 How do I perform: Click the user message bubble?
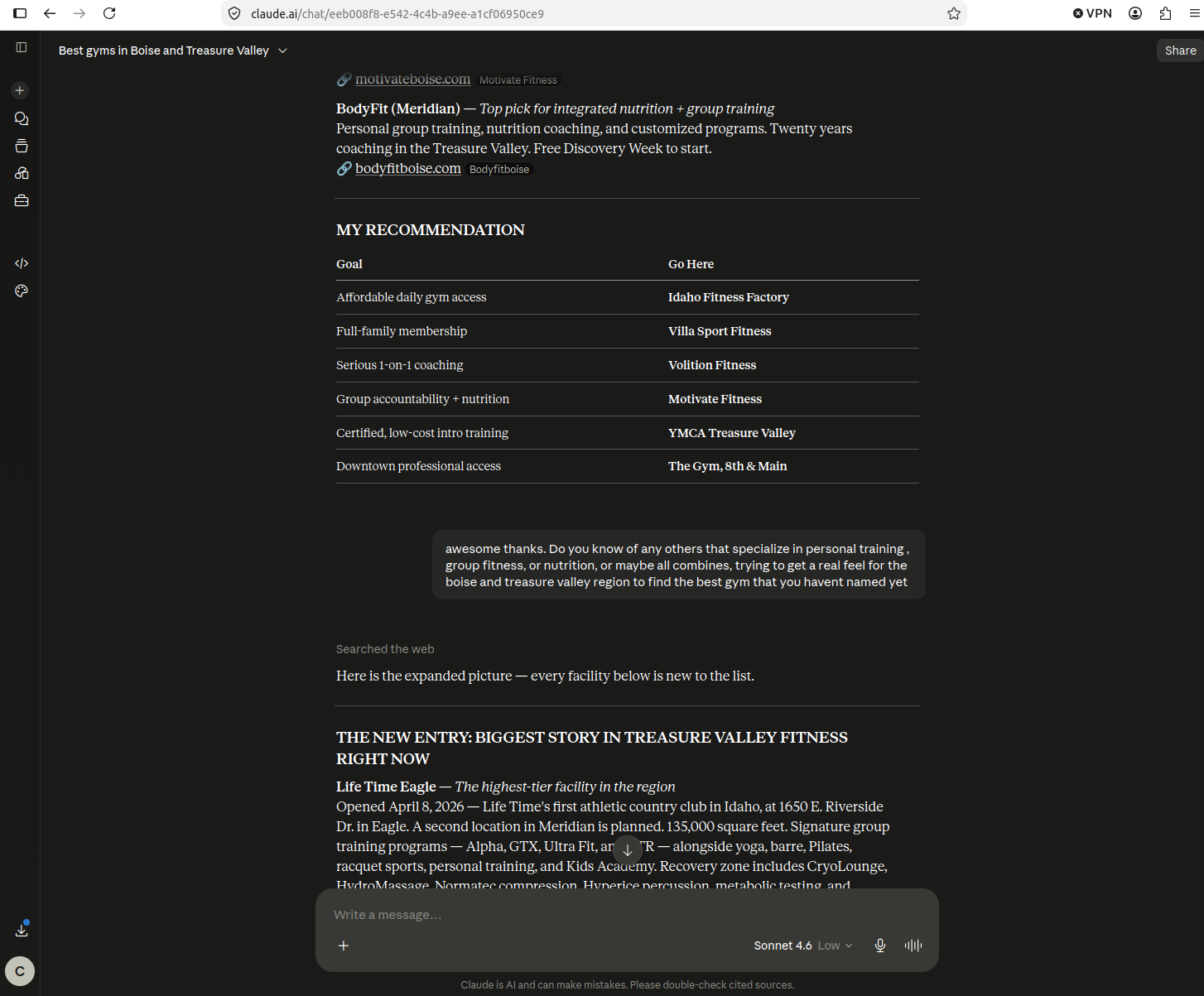679,565
